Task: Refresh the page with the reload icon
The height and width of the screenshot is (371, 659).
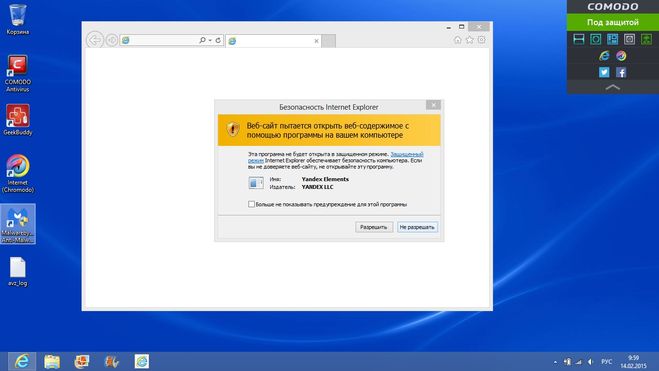Action: click(x=218, y=40)
